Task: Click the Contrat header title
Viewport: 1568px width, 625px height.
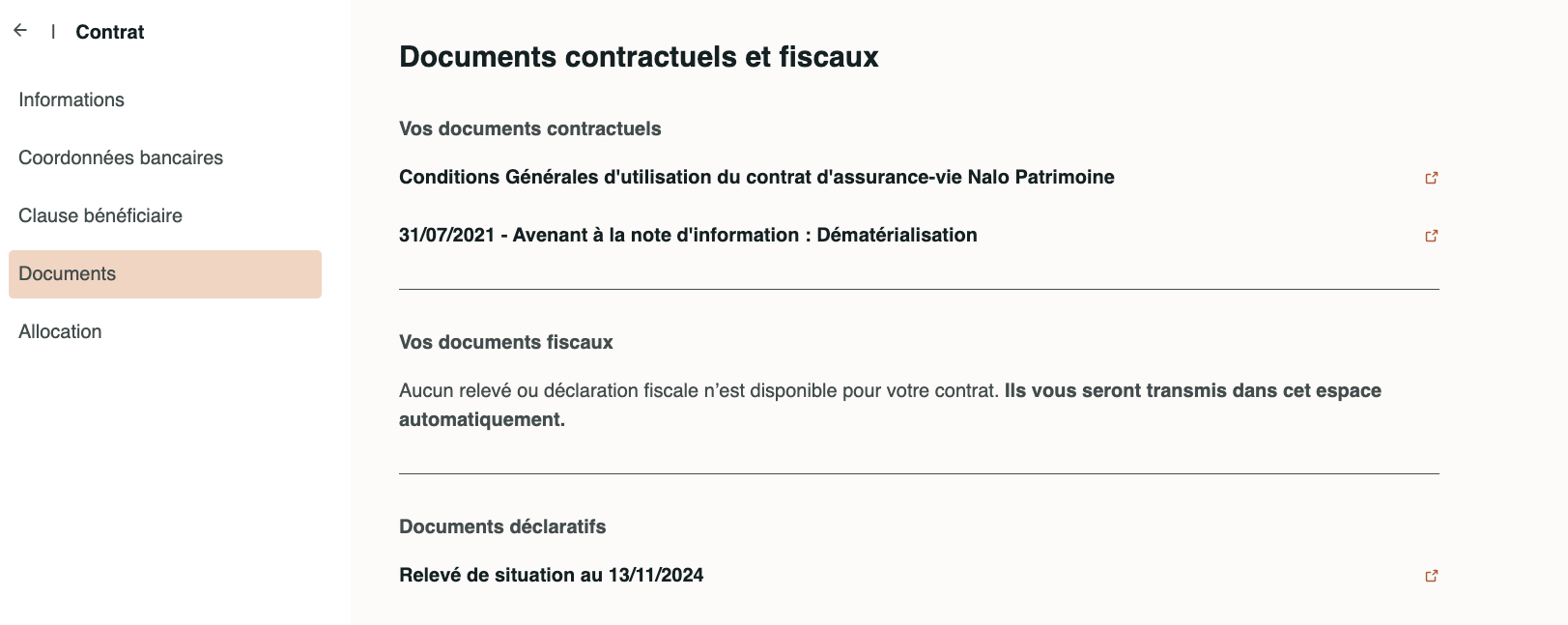Action: [x=110, y=32]
